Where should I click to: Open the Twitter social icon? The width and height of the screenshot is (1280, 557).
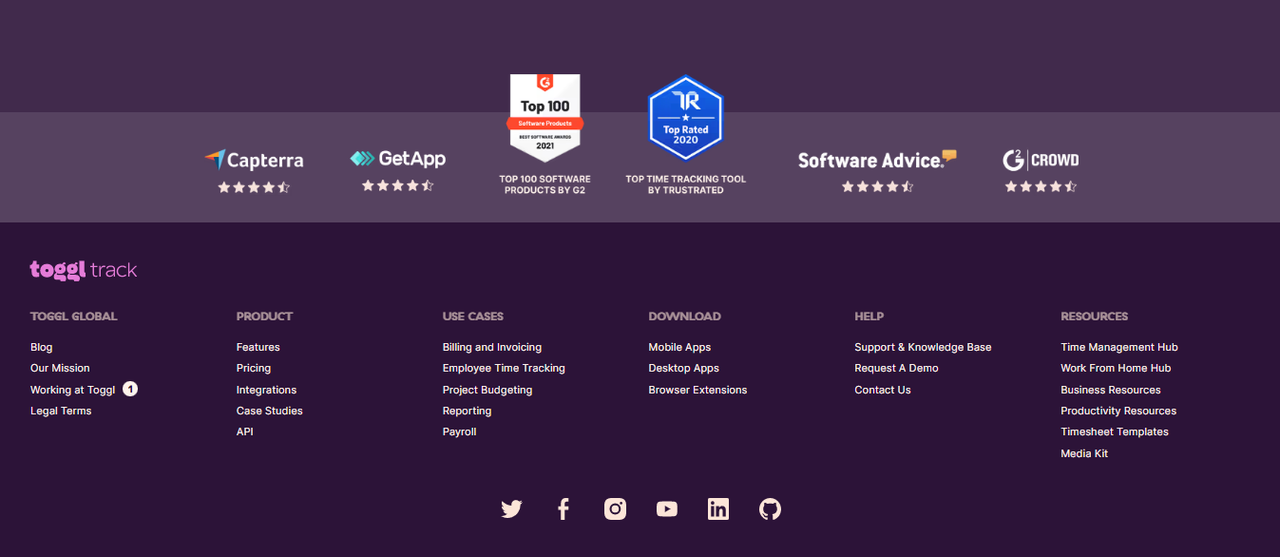512,509
